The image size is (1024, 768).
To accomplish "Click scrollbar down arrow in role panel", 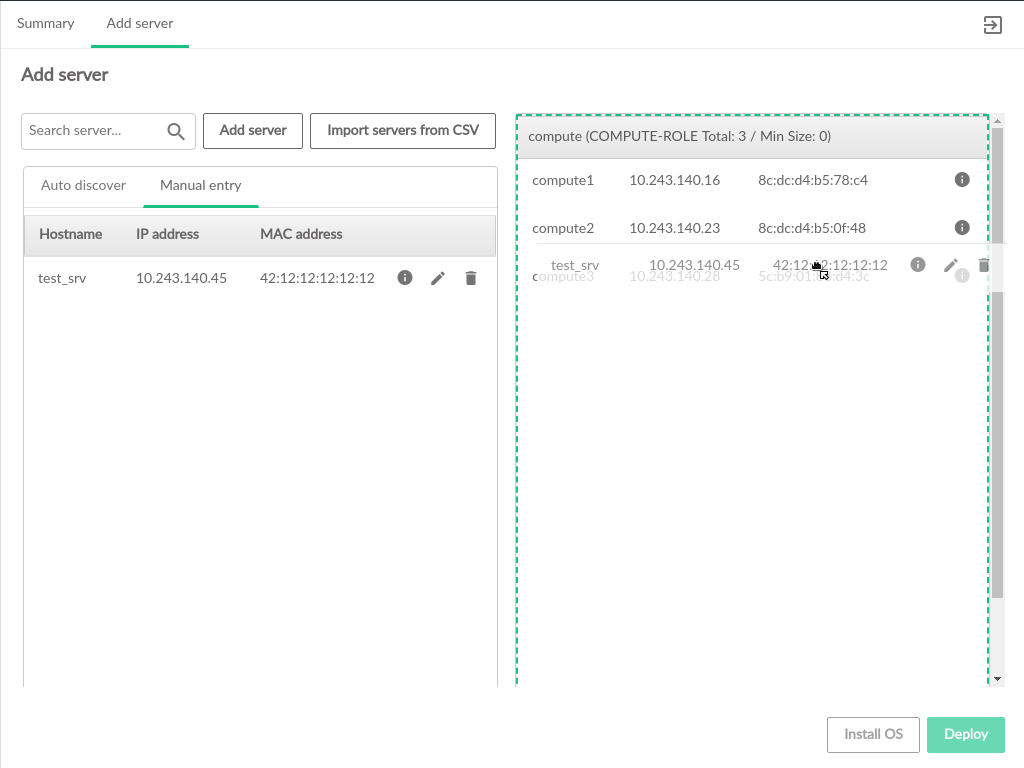I will (996, 678).
